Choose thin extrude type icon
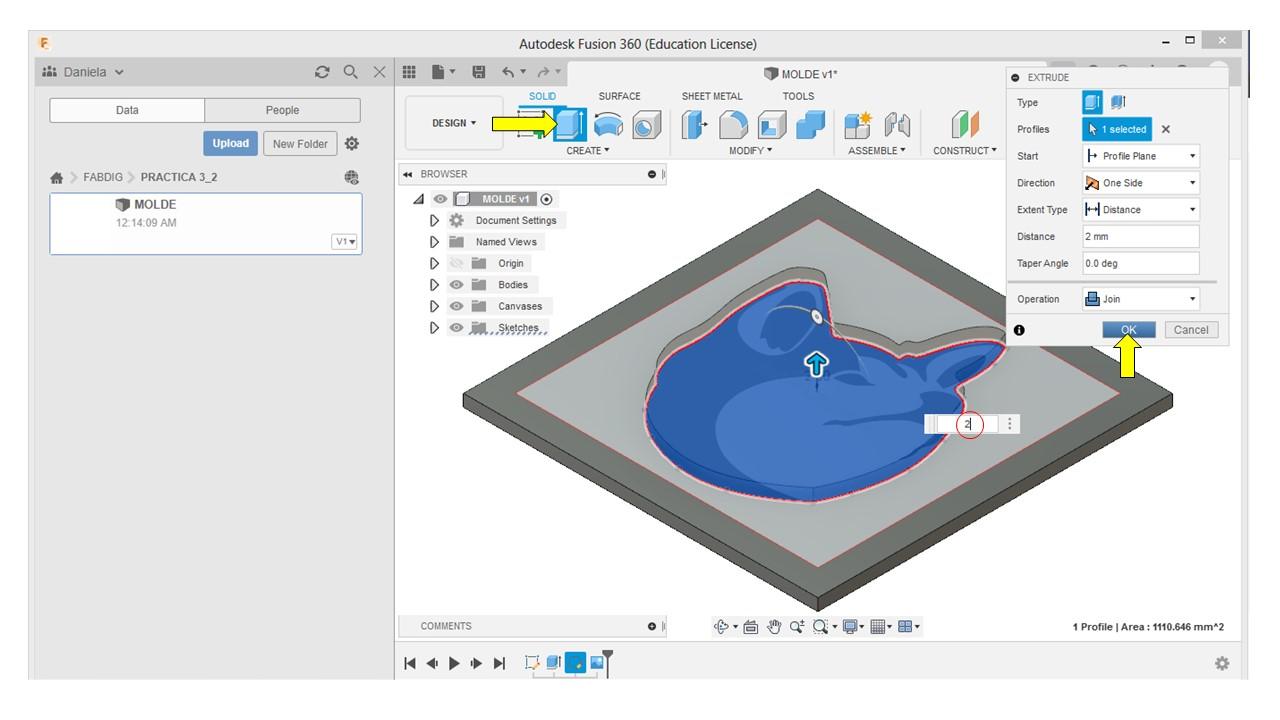 coord(1116,102)
